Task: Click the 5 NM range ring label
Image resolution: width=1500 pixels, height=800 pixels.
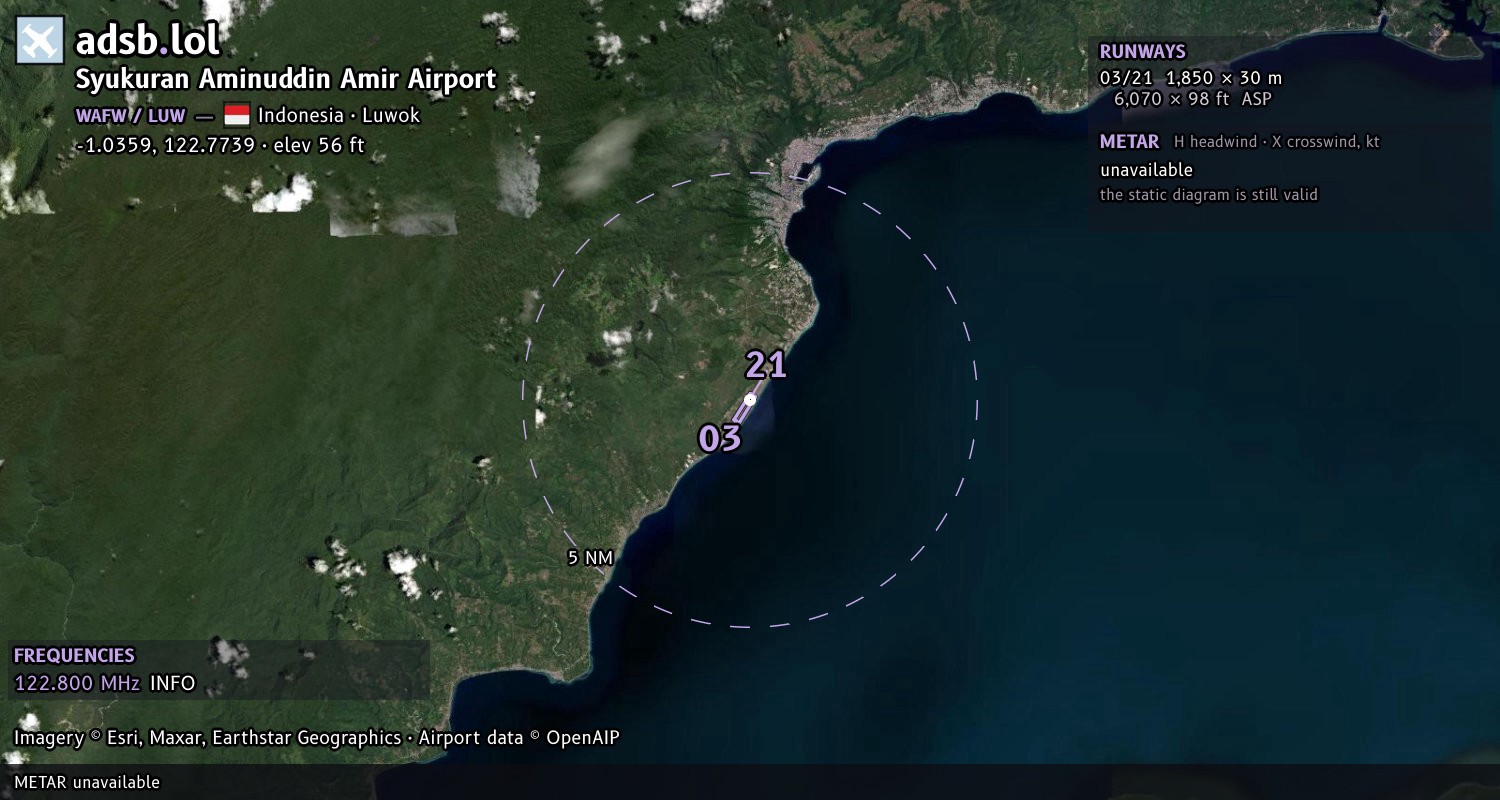Action: pos(590,558)
